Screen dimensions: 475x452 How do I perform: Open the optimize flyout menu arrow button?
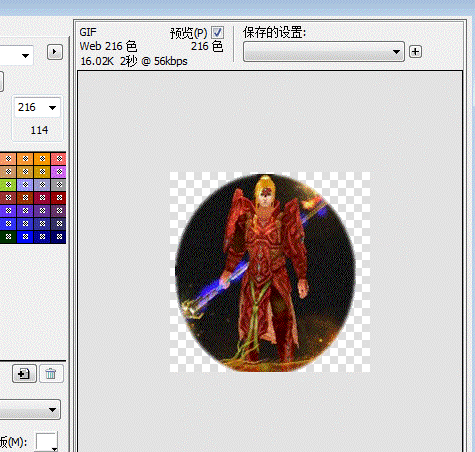[55, 52]
